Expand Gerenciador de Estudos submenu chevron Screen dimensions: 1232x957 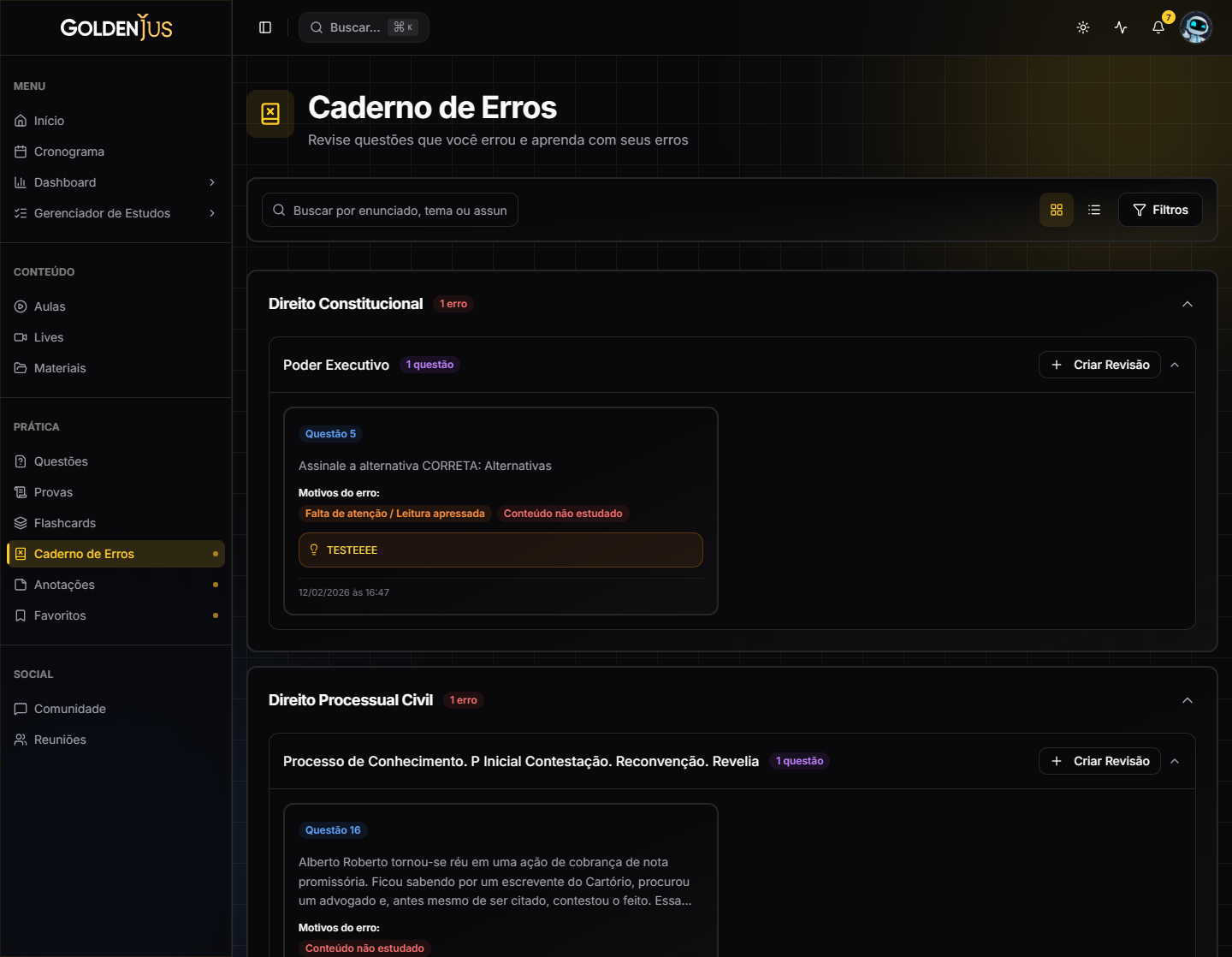click(x=212, y=213)
